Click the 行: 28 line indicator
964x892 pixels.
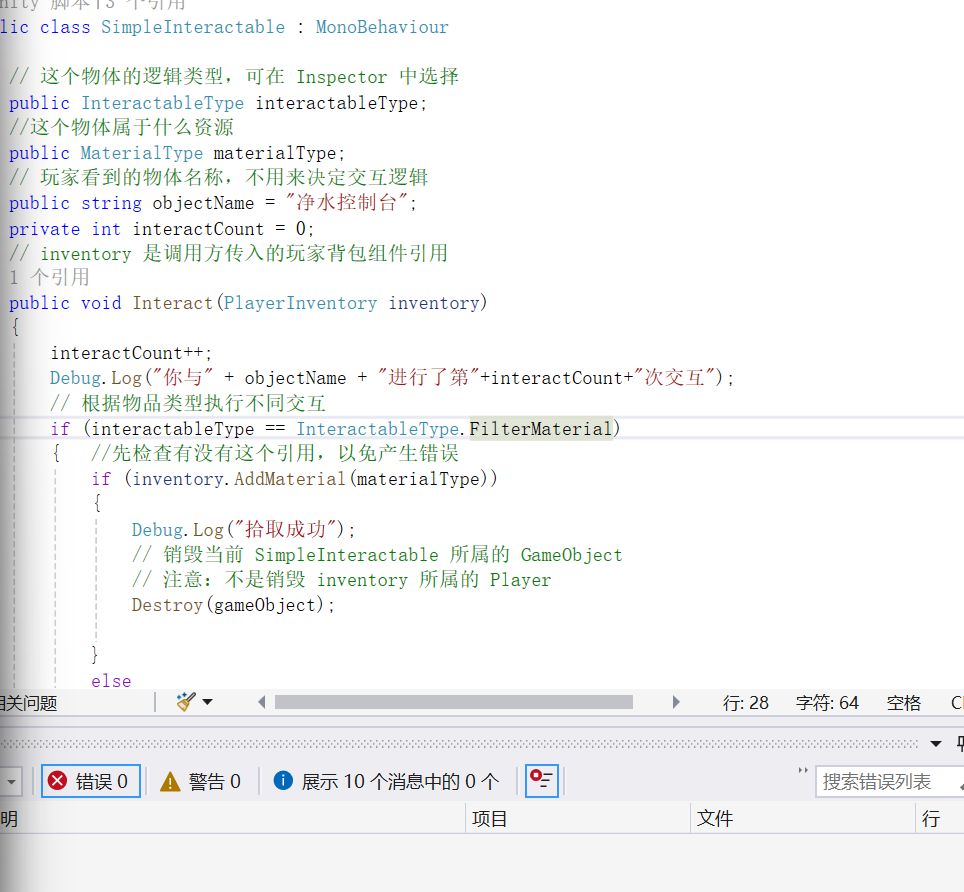click(746, 703)
